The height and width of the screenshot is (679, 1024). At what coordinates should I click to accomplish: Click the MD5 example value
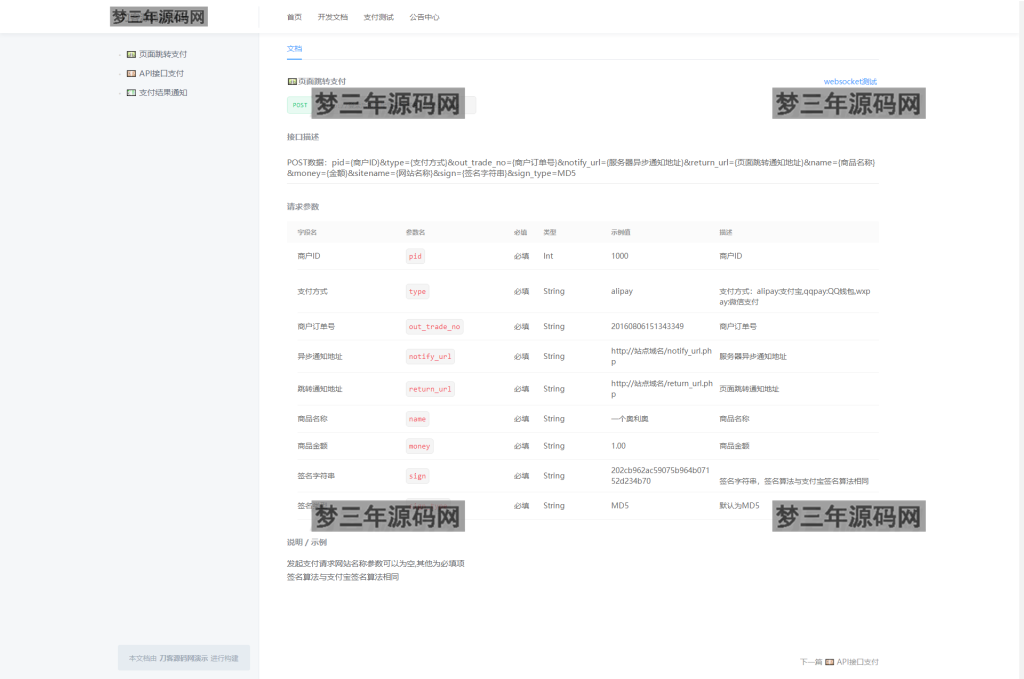620,506
